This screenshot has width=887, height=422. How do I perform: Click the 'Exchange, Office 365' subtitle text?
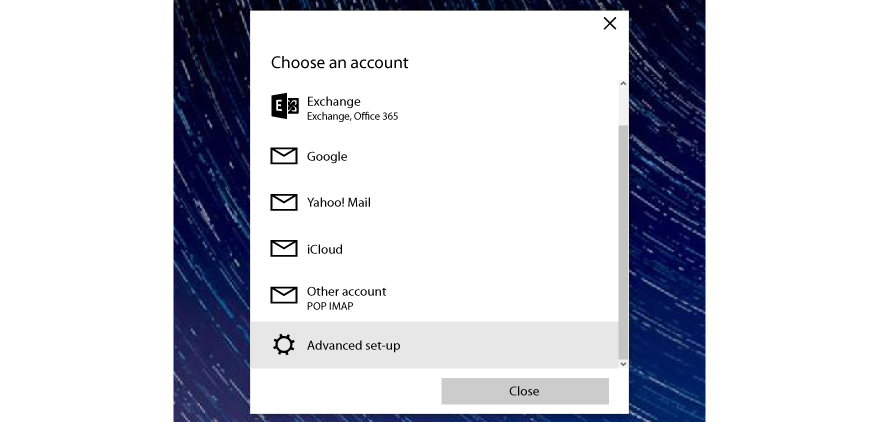pos(352,117)
